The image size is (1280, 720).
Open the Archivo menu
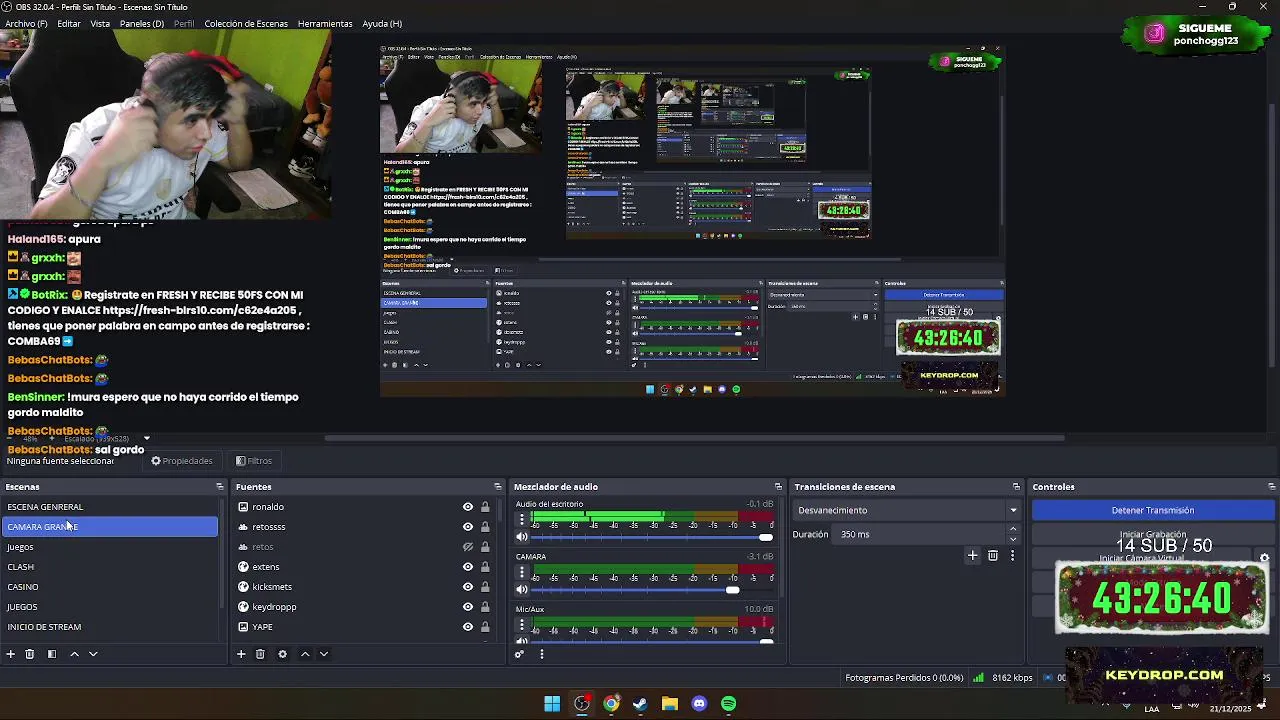coord(26,23)
